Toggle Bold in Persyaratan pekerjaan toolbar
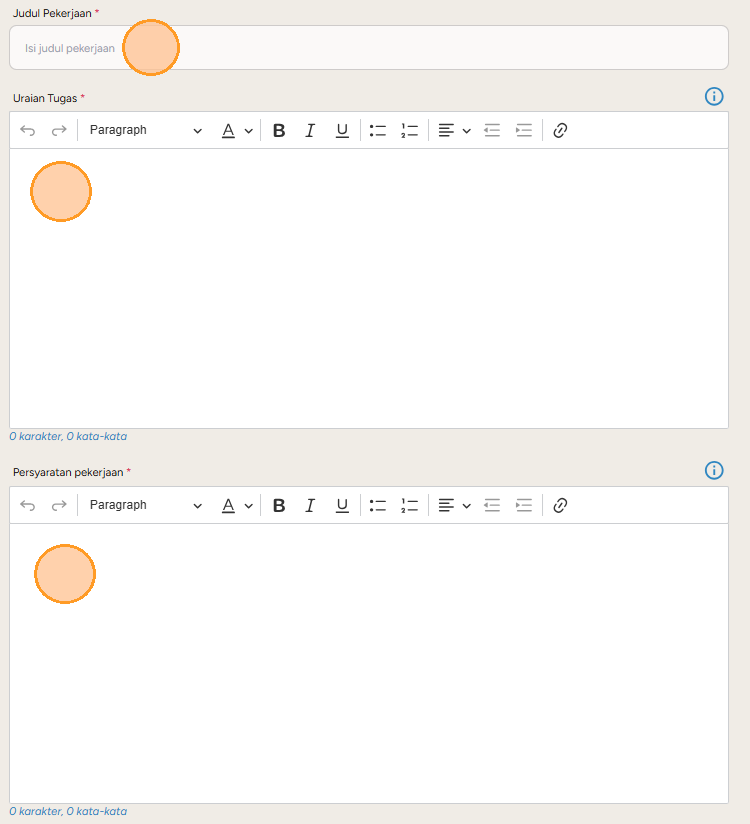Image resolution: width=750 pixels, height=824 pixels. (279, 505)
